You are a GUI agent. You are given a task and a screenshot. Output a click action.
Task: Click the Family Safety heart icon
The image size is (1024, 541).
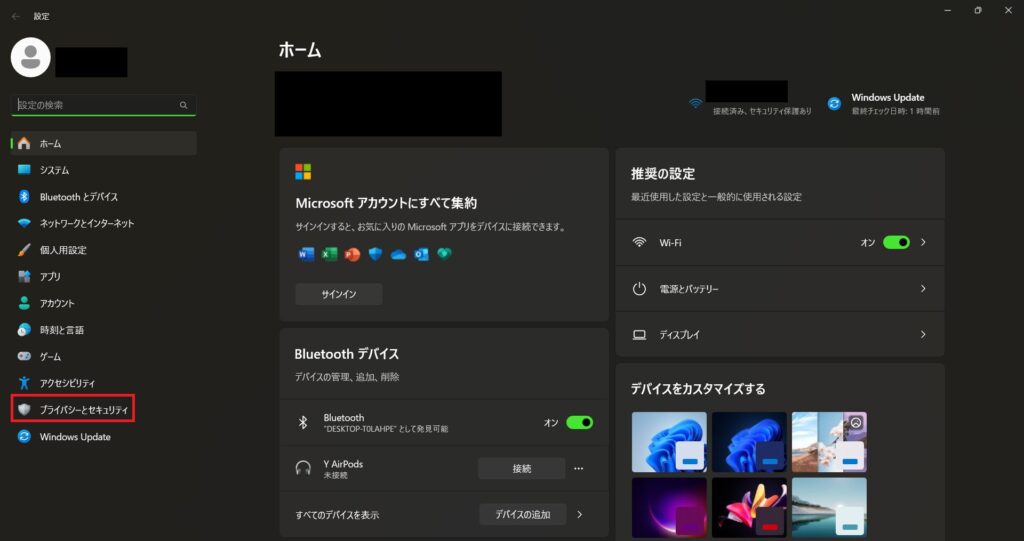445,254
